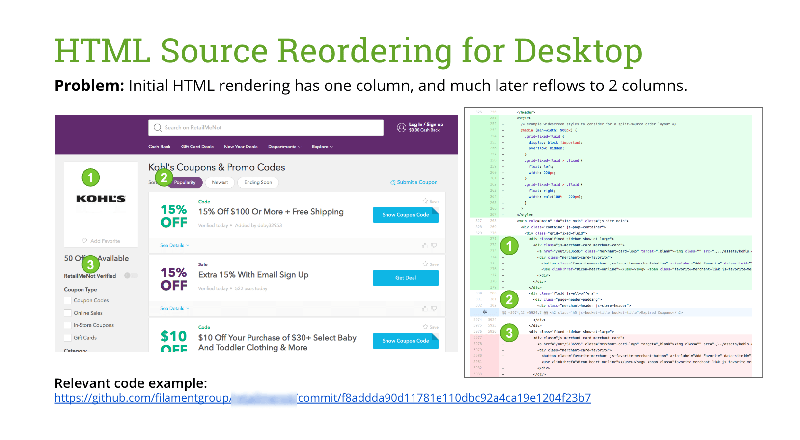Check the Gift Cards checkbox

coord(67,337)
